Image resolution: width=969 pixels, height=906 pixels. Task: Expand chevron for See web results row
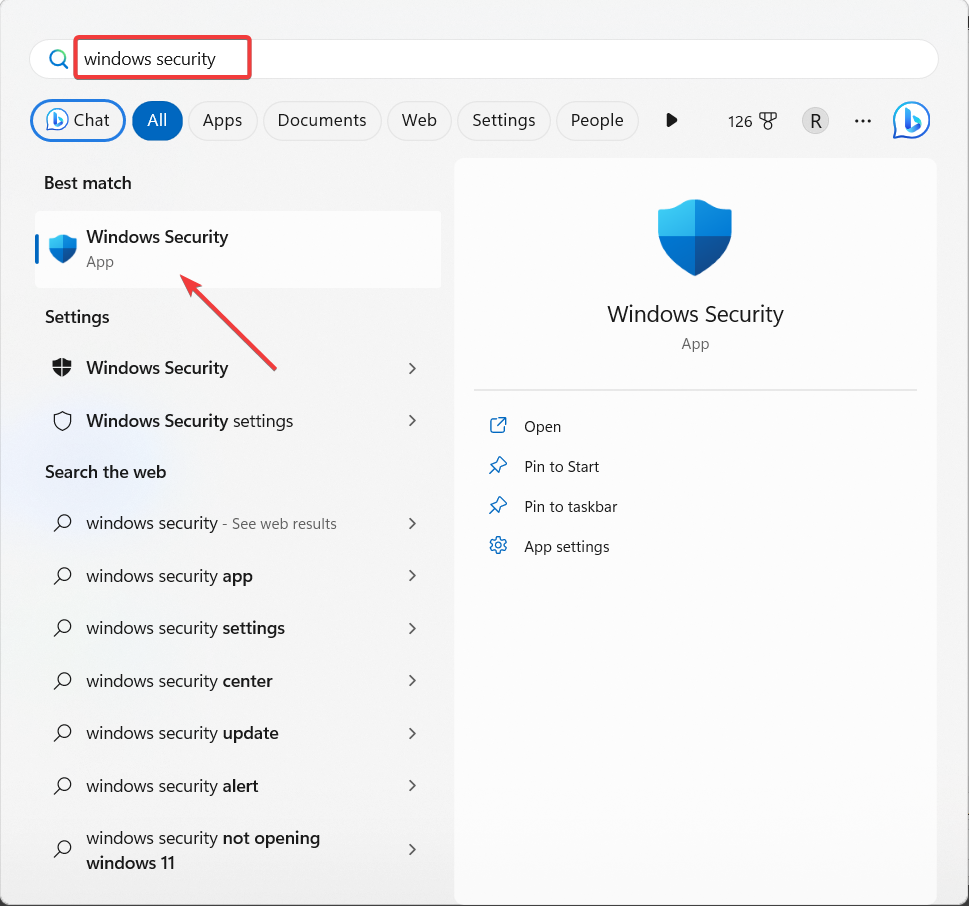412,523
